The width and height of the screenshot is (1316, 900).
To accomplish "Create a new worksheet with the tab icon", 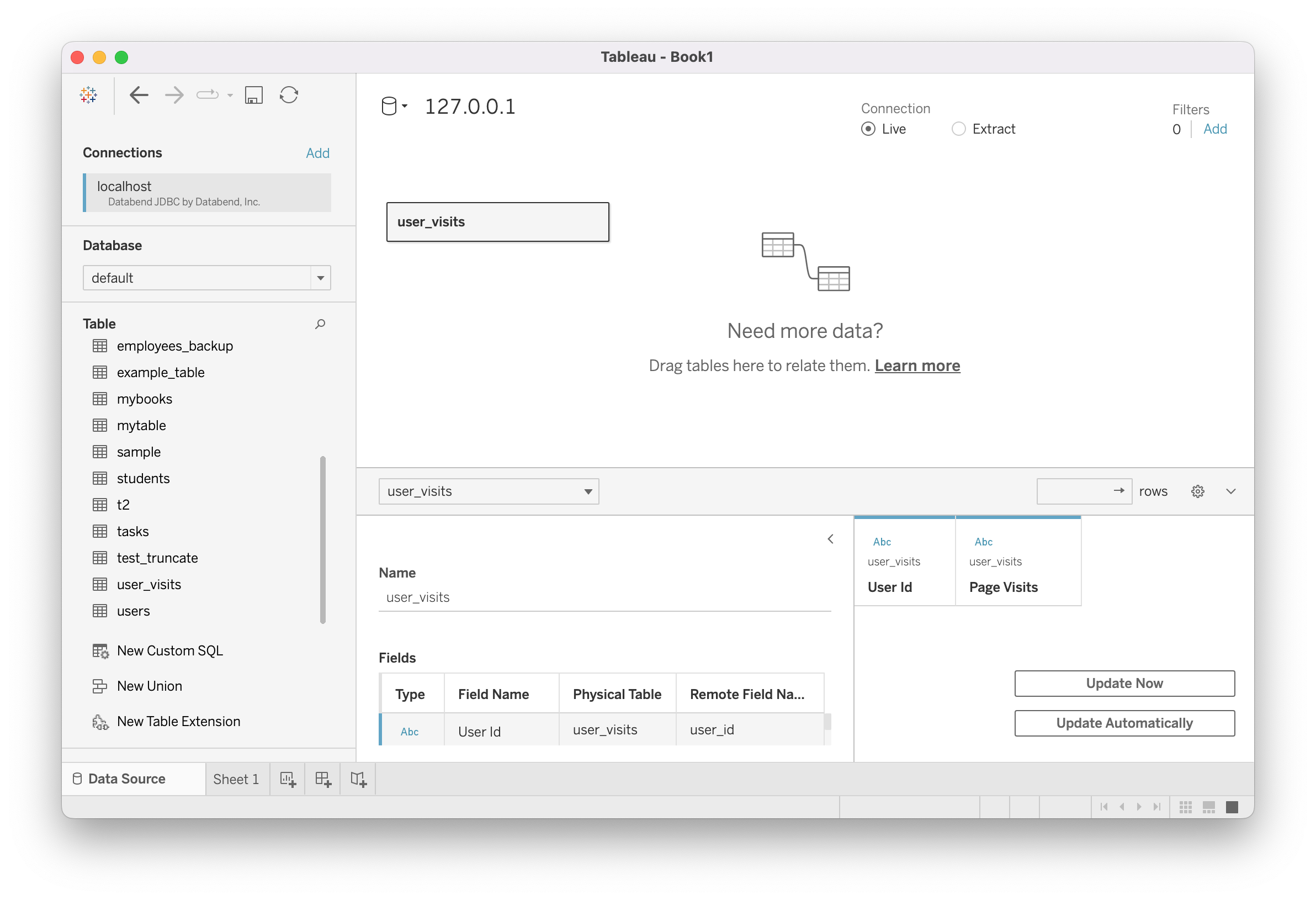I will [288, 780].
